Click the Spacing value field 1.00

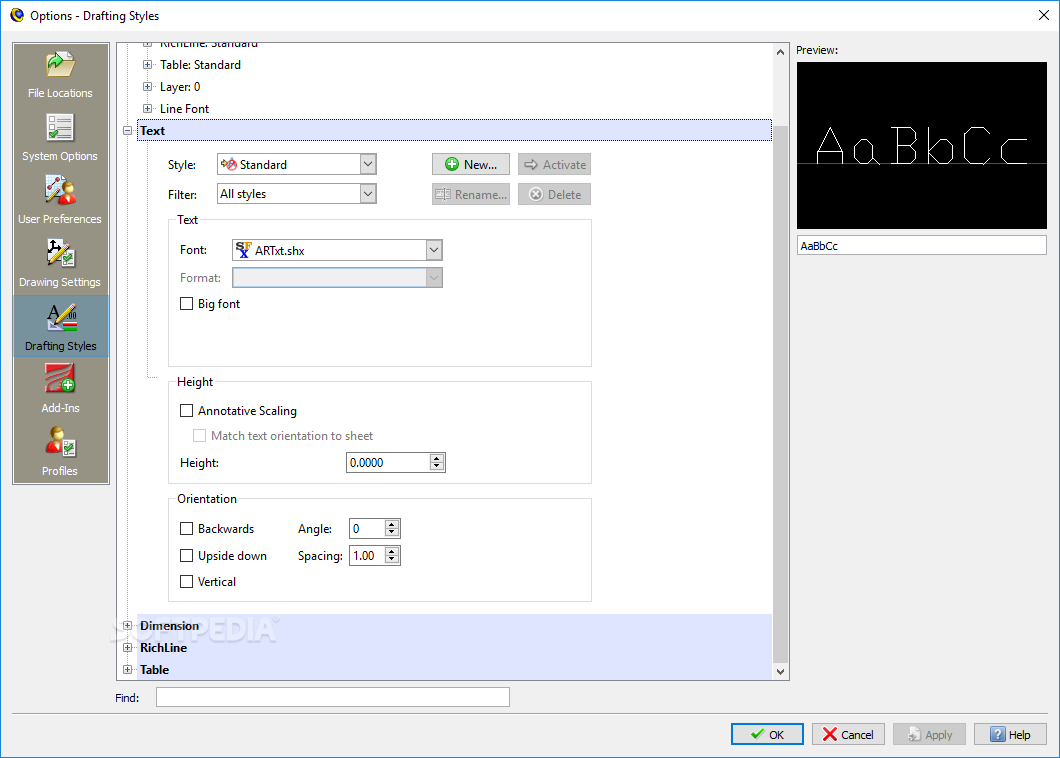[x=366, y=556]
